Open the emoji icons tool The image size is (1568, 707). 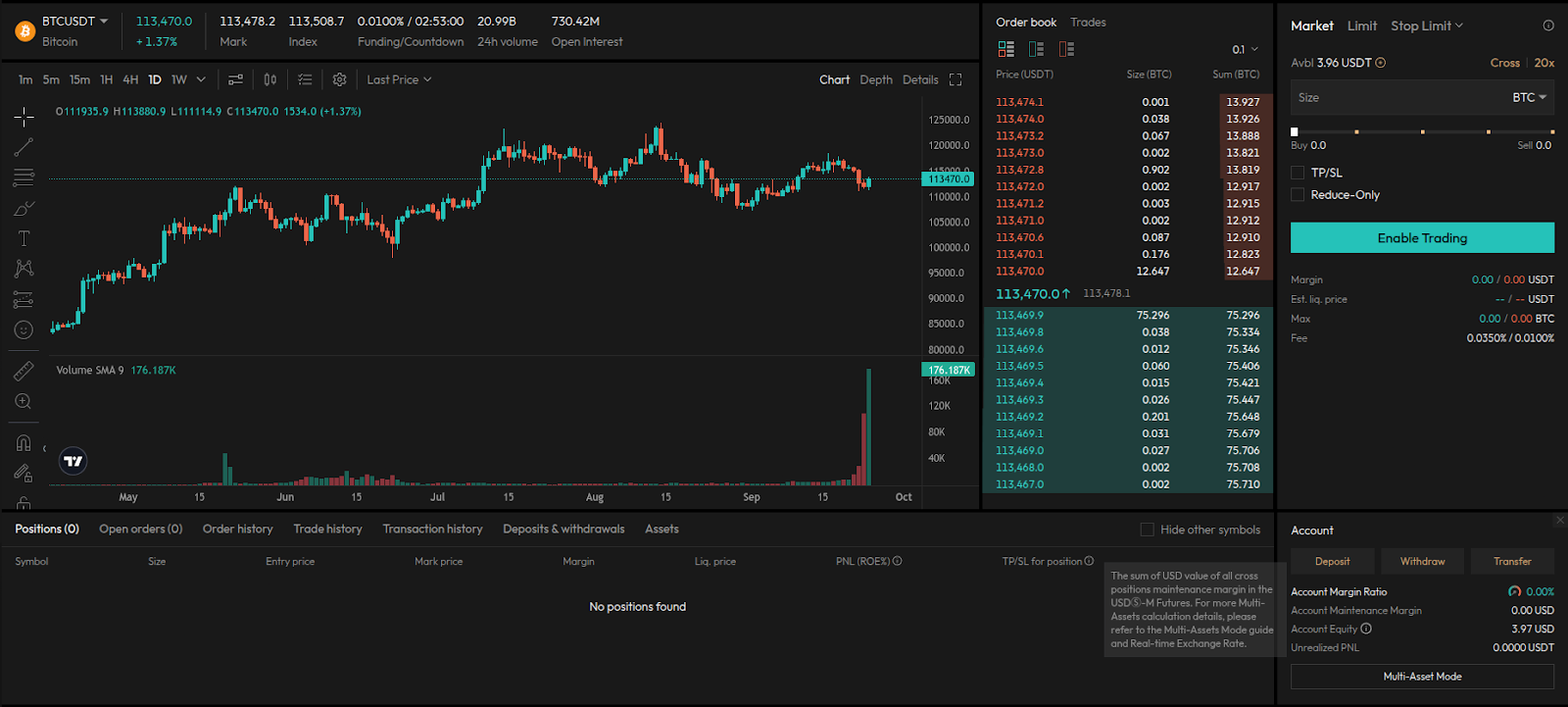tap(24, 330)
